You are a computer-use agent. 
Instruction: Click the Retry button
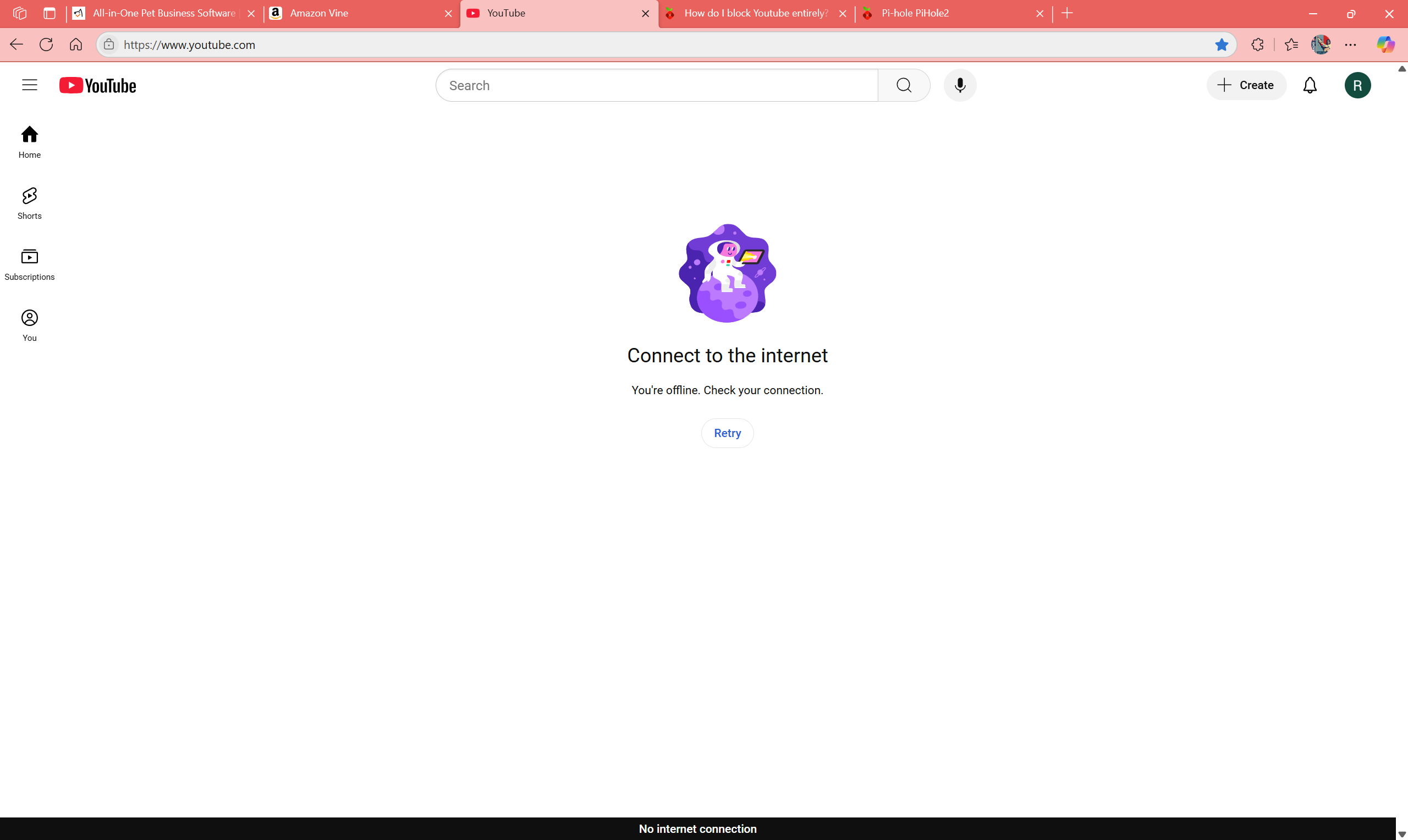pyautogui.click(x=727, y=433)
